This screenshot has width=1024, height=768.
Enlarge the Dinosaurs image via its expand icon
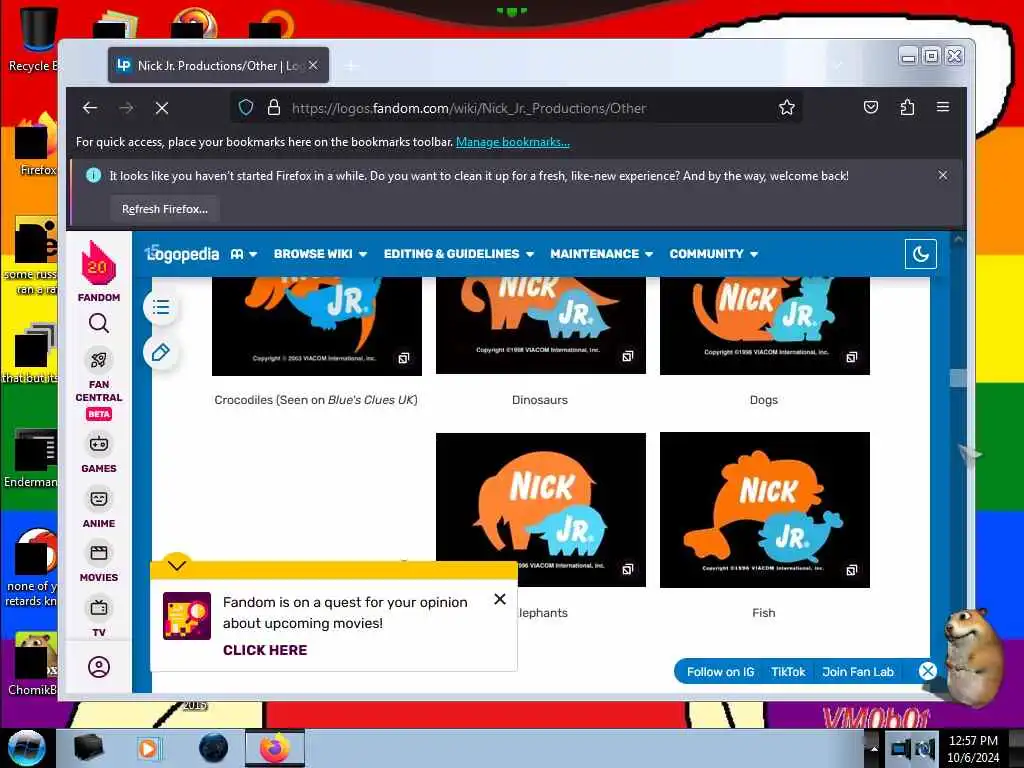tap(628, 356)
